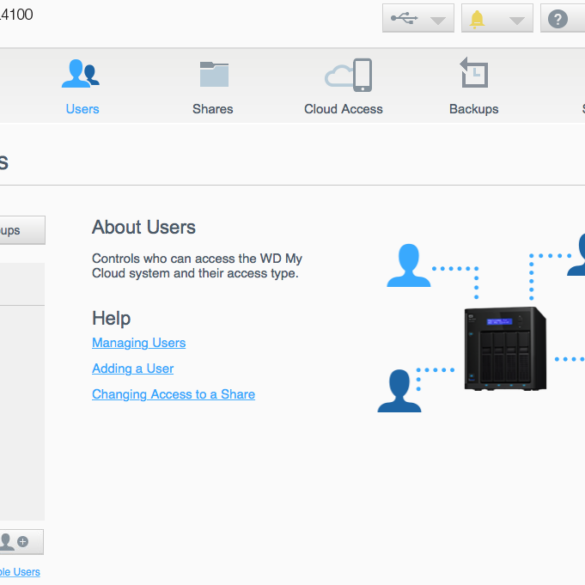Click the yellow notification bell icon
The width and height of the screenshot is (585, 585).
tap(477, 19)
